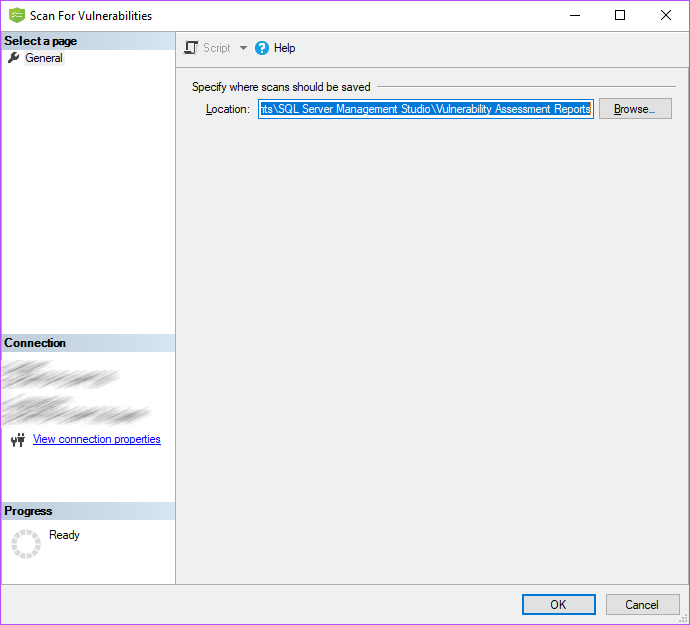Open View connection properties link
Screen dimensions: 690x625
(97, 439)
